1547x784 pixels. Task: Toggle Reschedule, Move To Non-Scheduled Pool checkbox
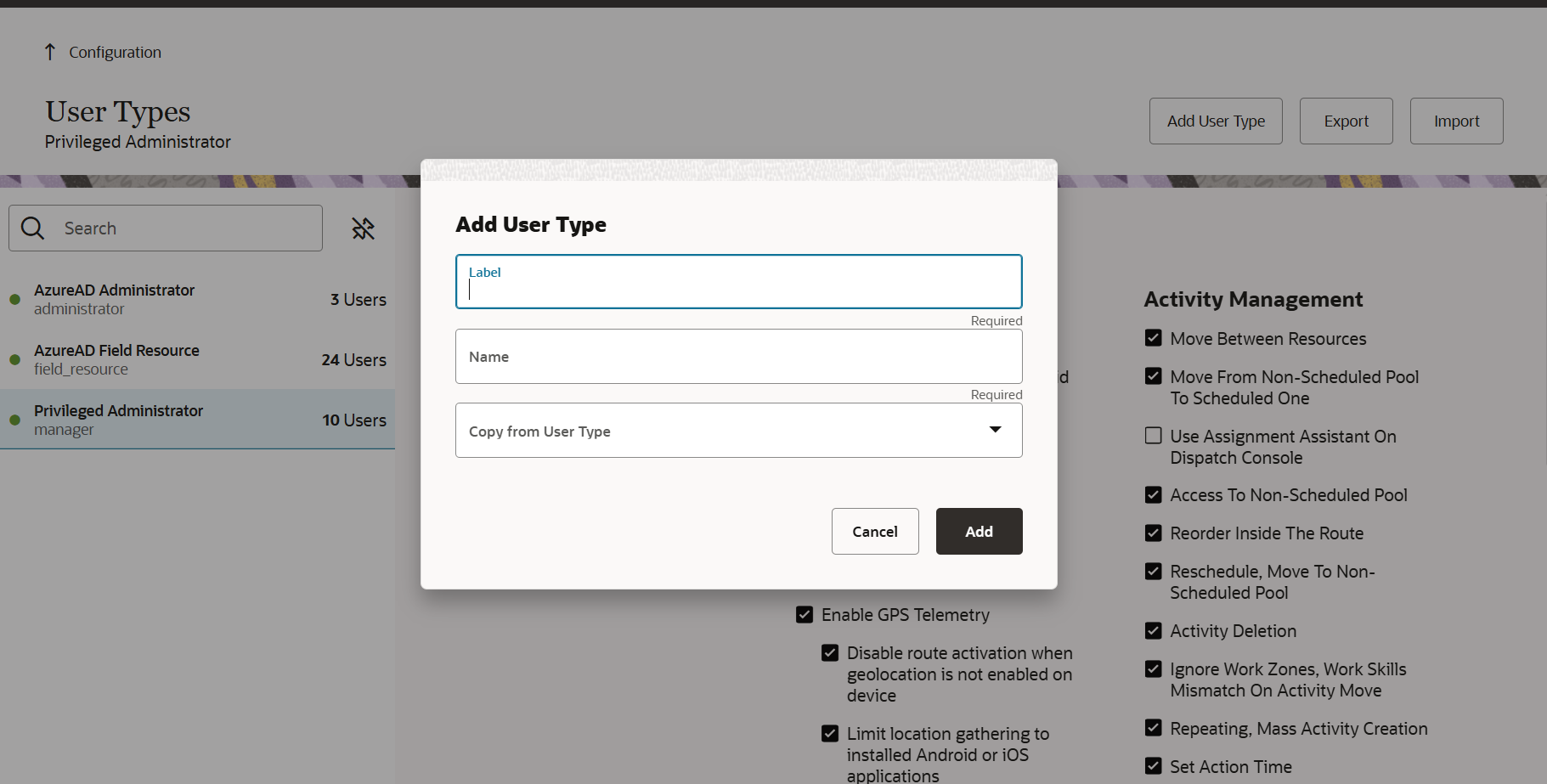(1153, 571)
